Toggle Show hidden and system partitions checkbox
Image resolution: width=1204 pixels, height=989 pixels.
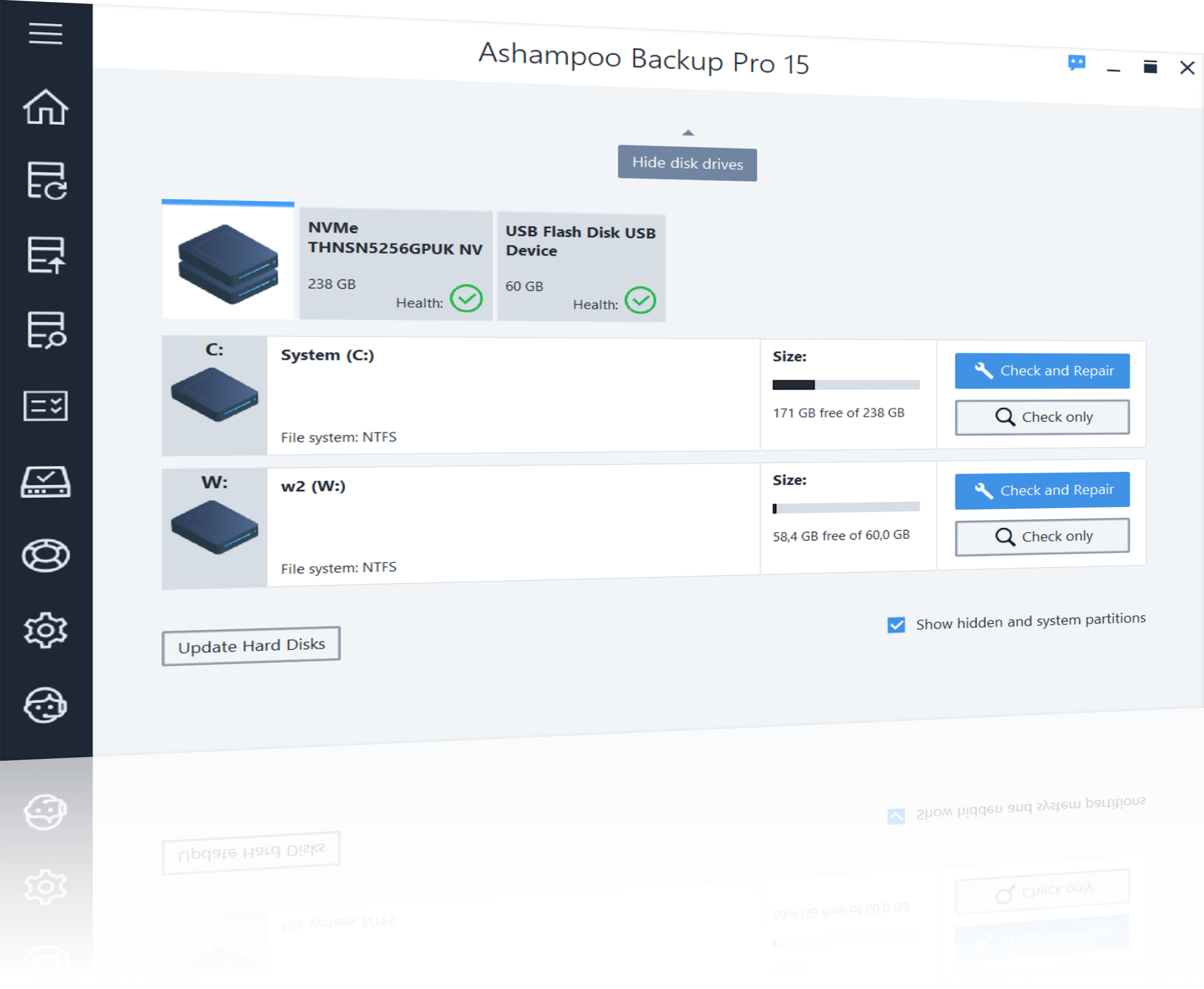[x=896, y=625]
